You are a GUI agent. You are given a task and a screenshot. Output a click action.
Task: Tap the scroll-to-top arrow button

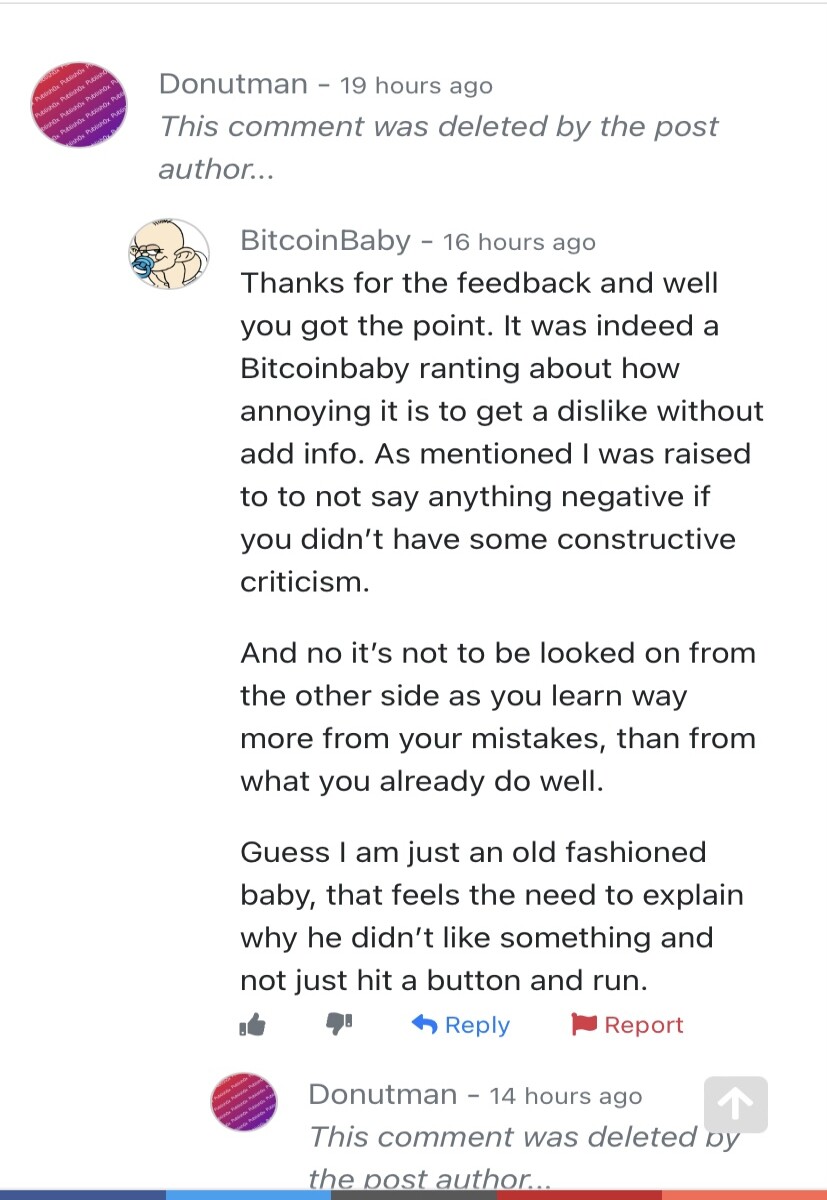(736, 1104)
